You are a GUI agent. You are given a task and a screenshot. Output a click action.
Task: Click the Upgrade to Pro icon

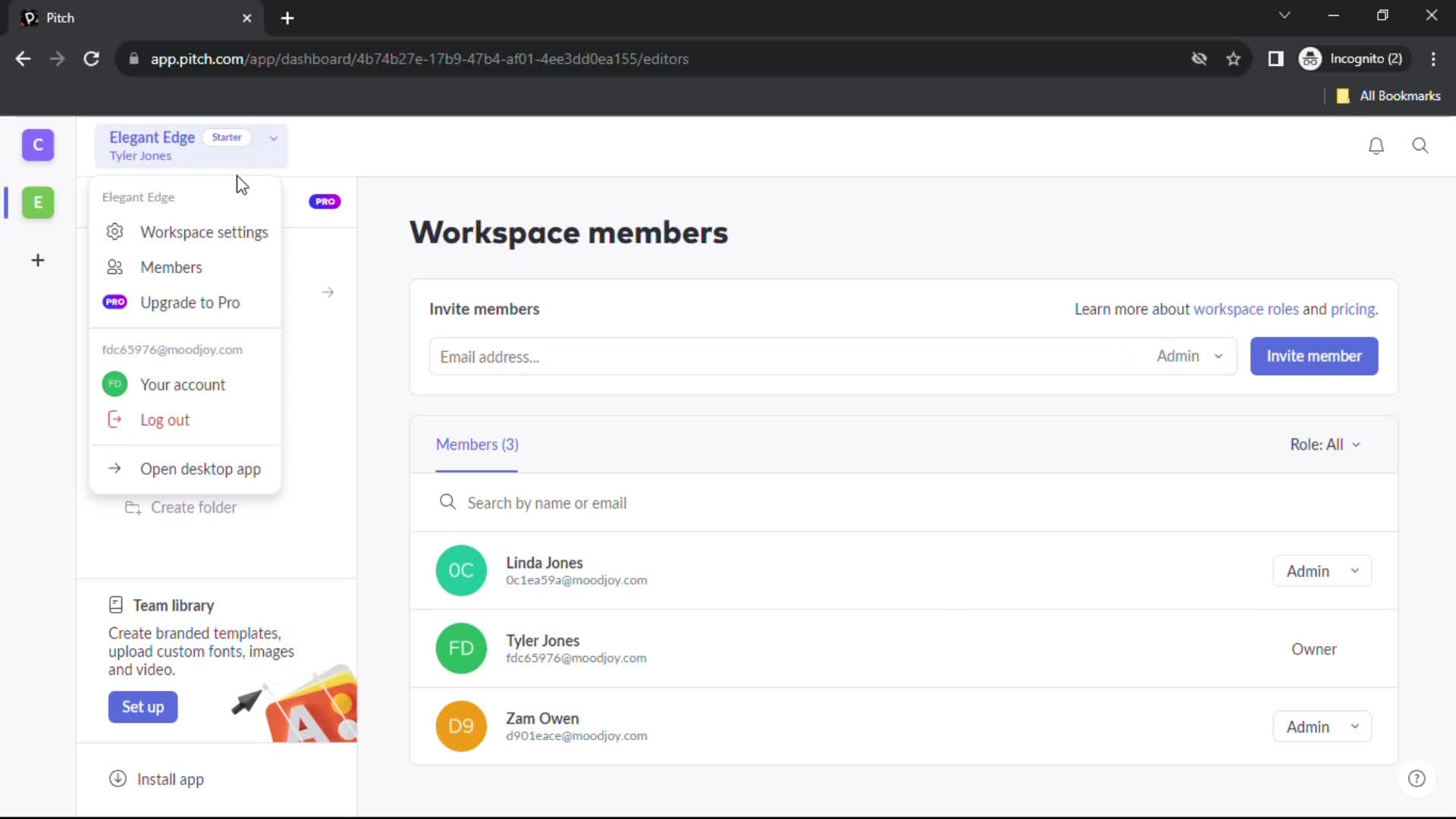115,302
